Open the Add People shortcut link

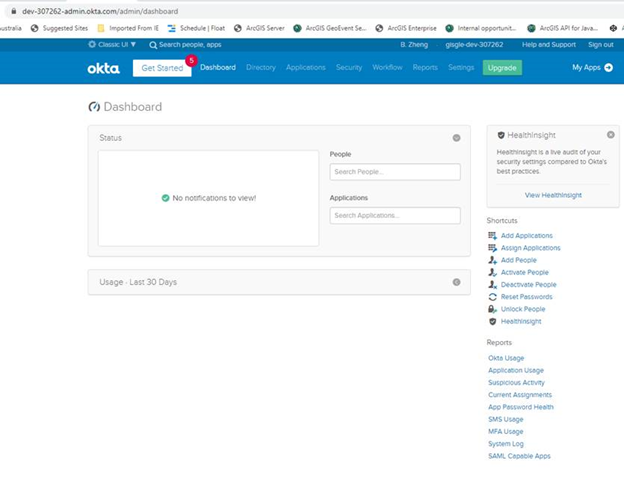tap(519, 260)
